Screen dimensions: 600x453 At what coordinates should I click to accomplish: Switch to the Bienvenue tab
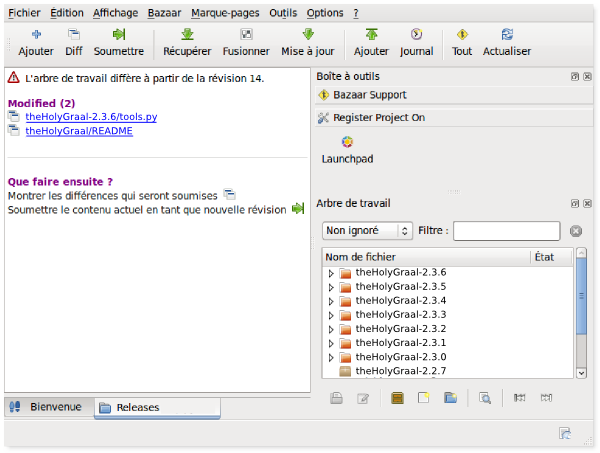49,407
